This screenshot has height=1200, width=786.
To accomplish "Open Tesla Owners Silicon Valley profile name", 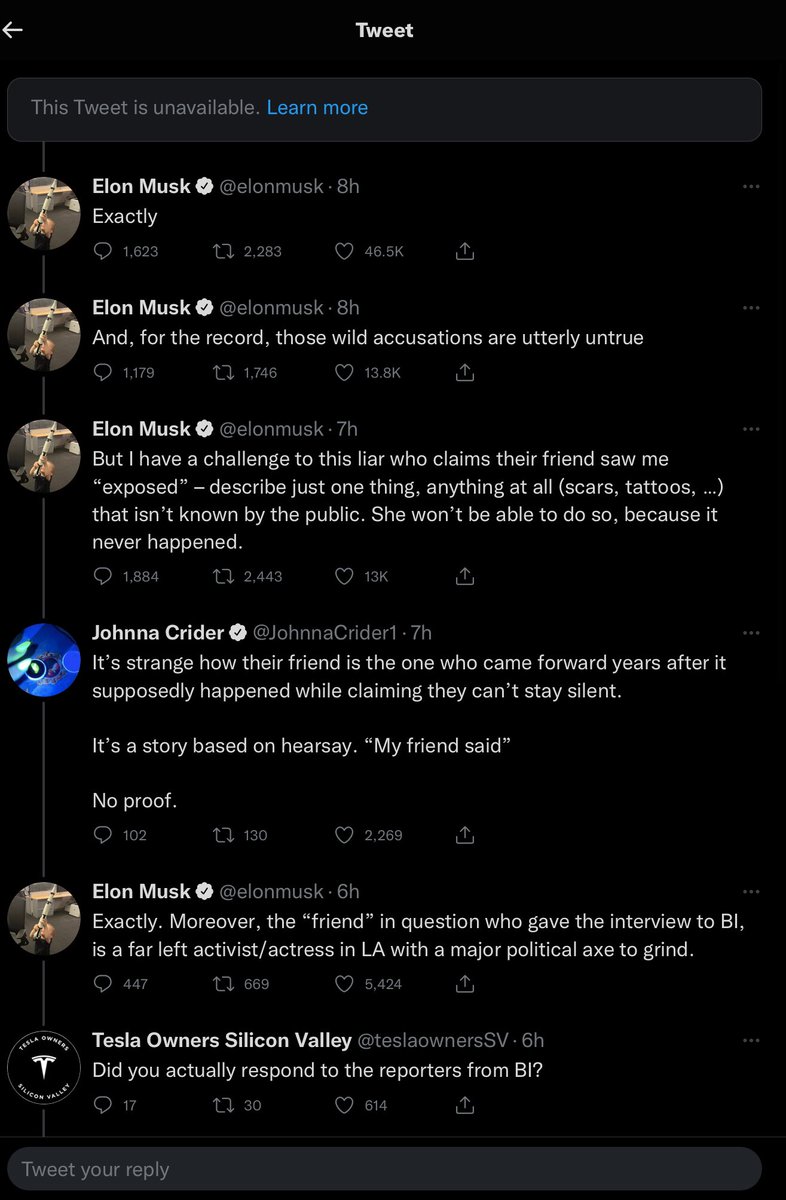I will (222, 1041).
